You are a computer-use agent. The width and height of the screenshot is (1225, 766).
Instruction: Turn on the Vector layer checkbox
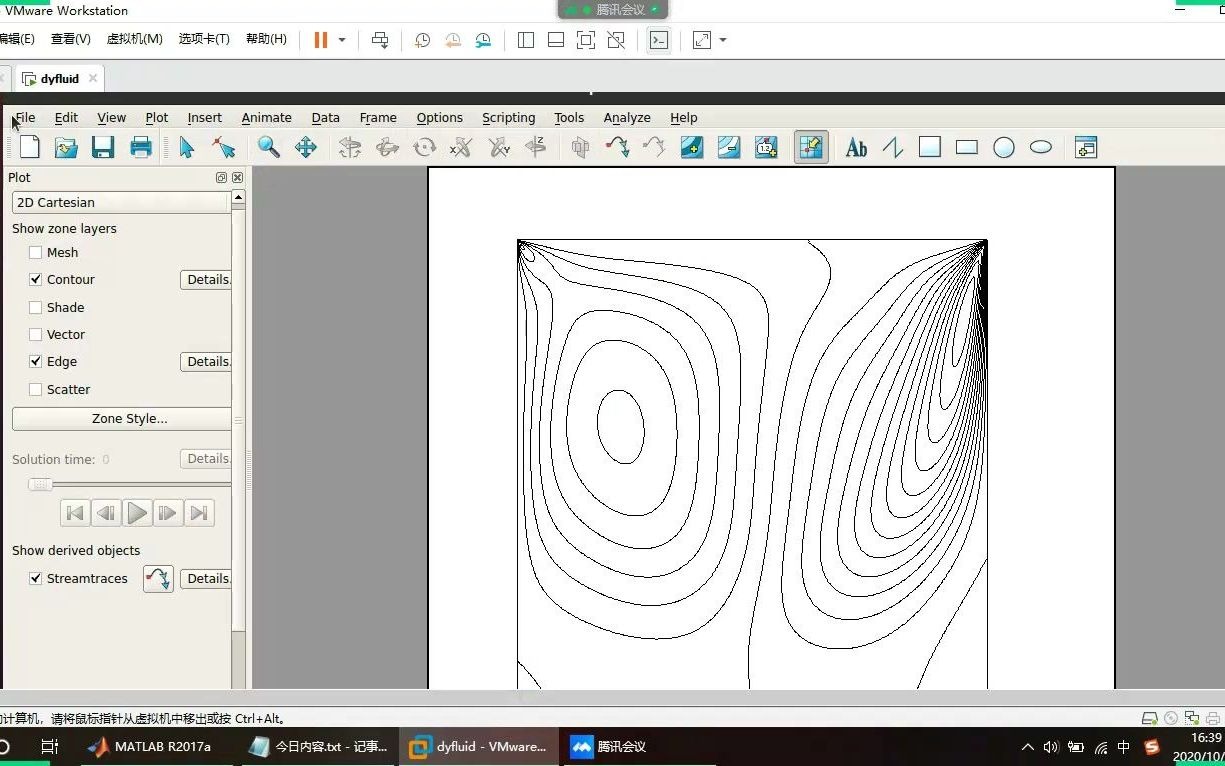tap(36, 335)
